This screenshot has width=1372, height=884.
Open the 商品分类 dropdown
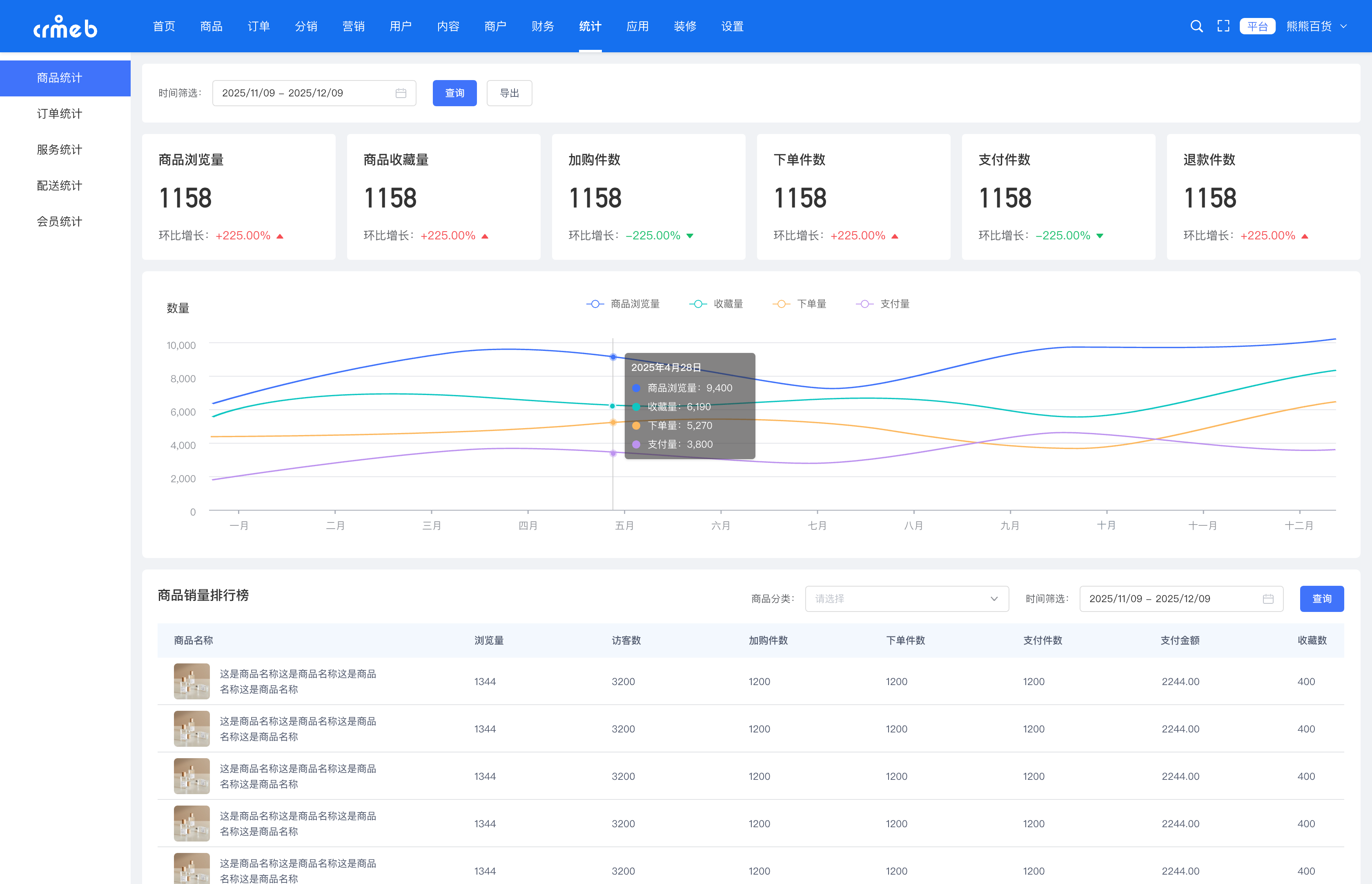click(906, 599)
